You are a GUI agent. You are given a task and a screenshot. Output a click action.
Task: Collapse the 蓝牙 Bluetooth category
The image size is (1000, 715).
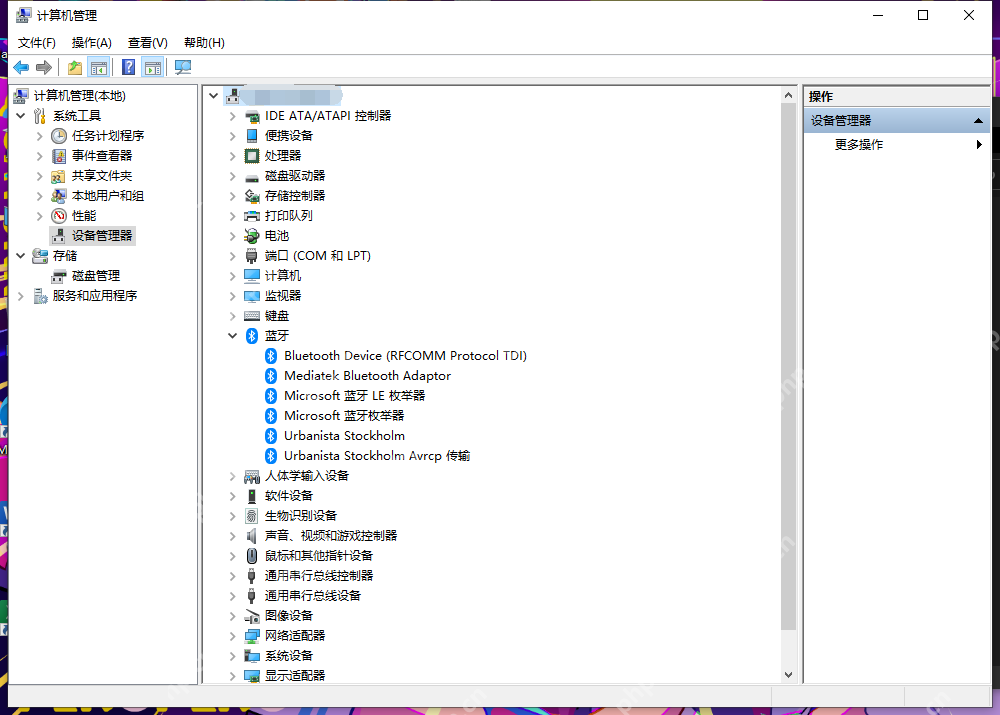pyautogui.click(x=232, y=335)
